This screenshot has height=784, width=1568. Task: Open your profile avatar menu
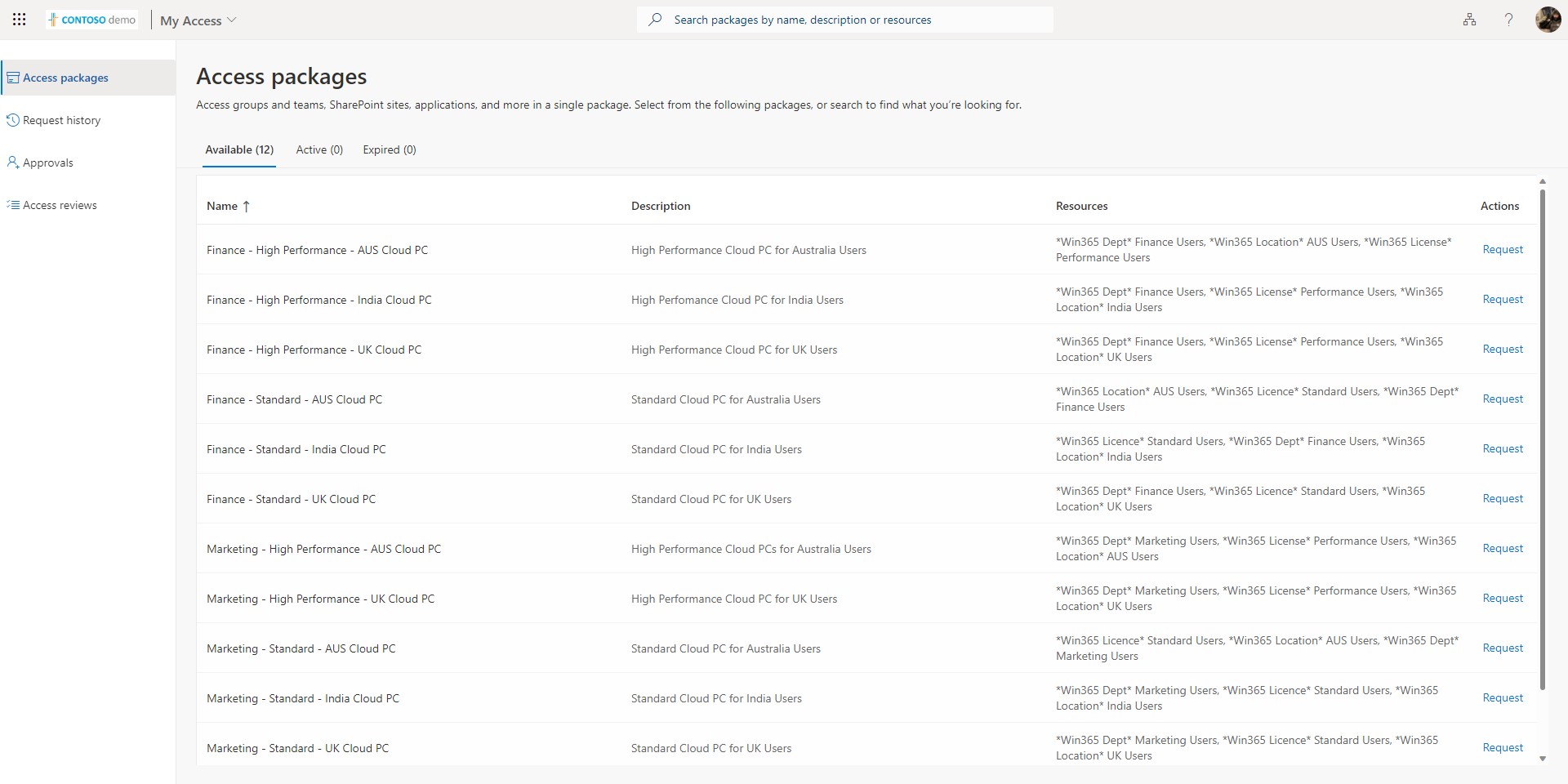click(1548, 20)
